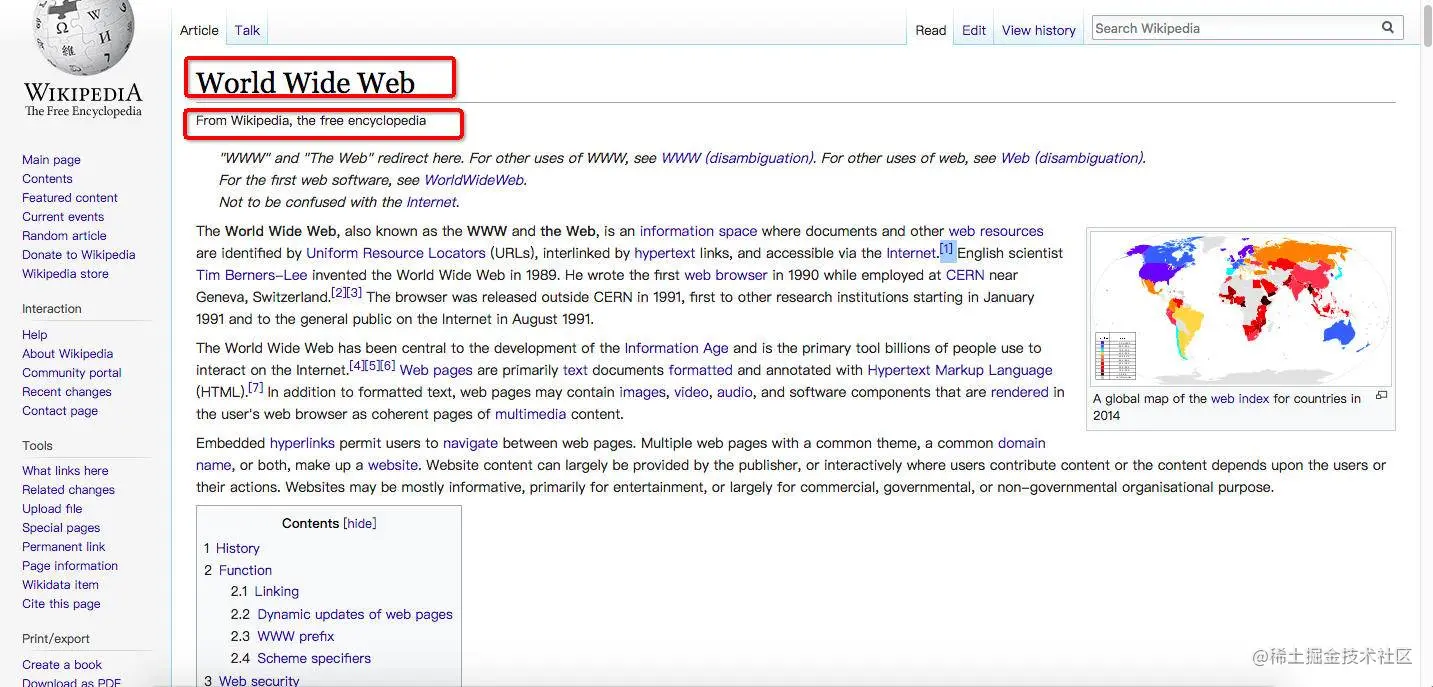Open Wikidata item link
This screenshot has height=687, width=1433.
point(60,585)
